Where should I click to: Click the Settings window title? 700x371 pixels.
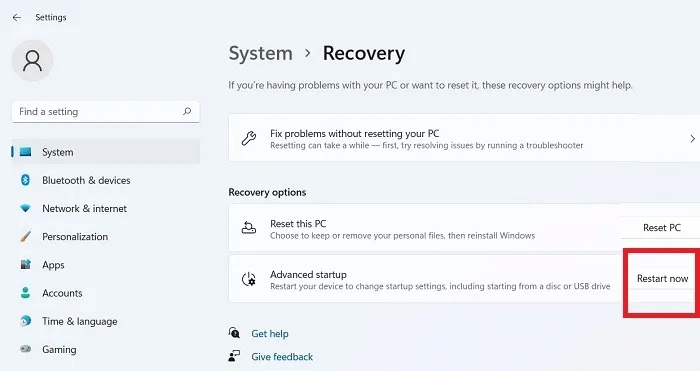click(x=51, y=17)
